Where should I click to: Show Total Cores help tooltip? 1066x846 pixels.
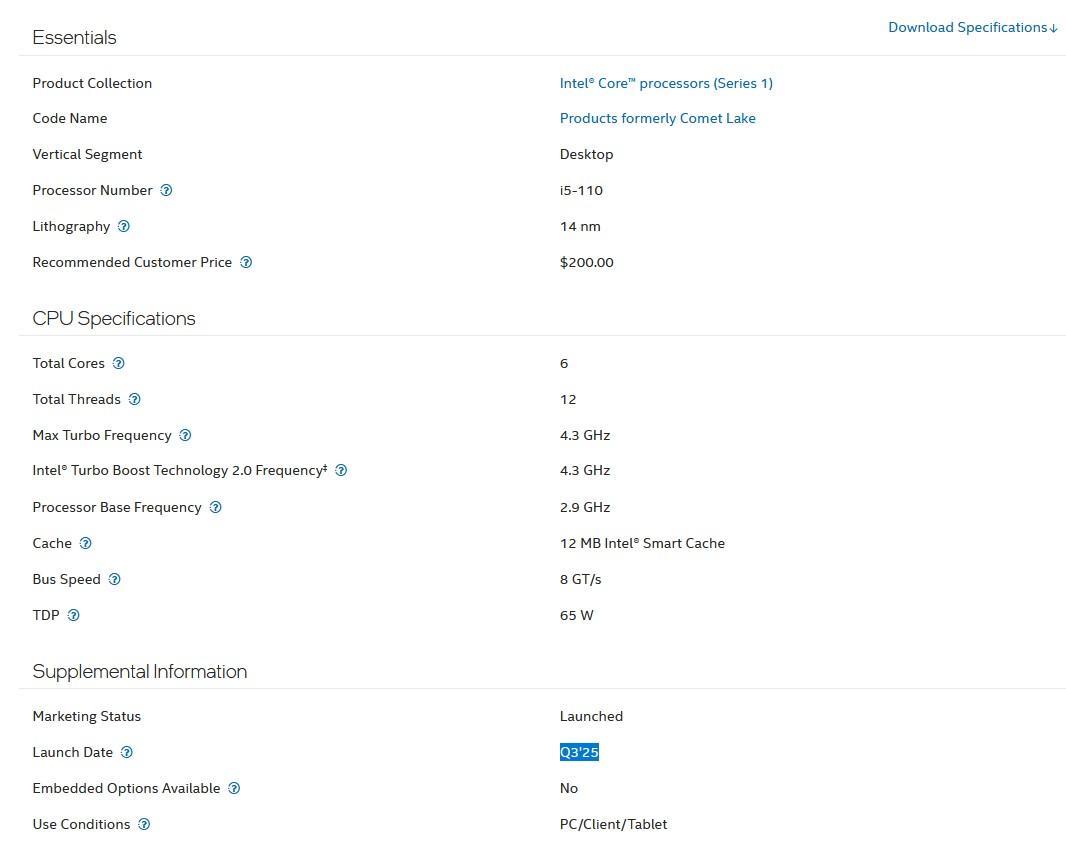[119, 363]
